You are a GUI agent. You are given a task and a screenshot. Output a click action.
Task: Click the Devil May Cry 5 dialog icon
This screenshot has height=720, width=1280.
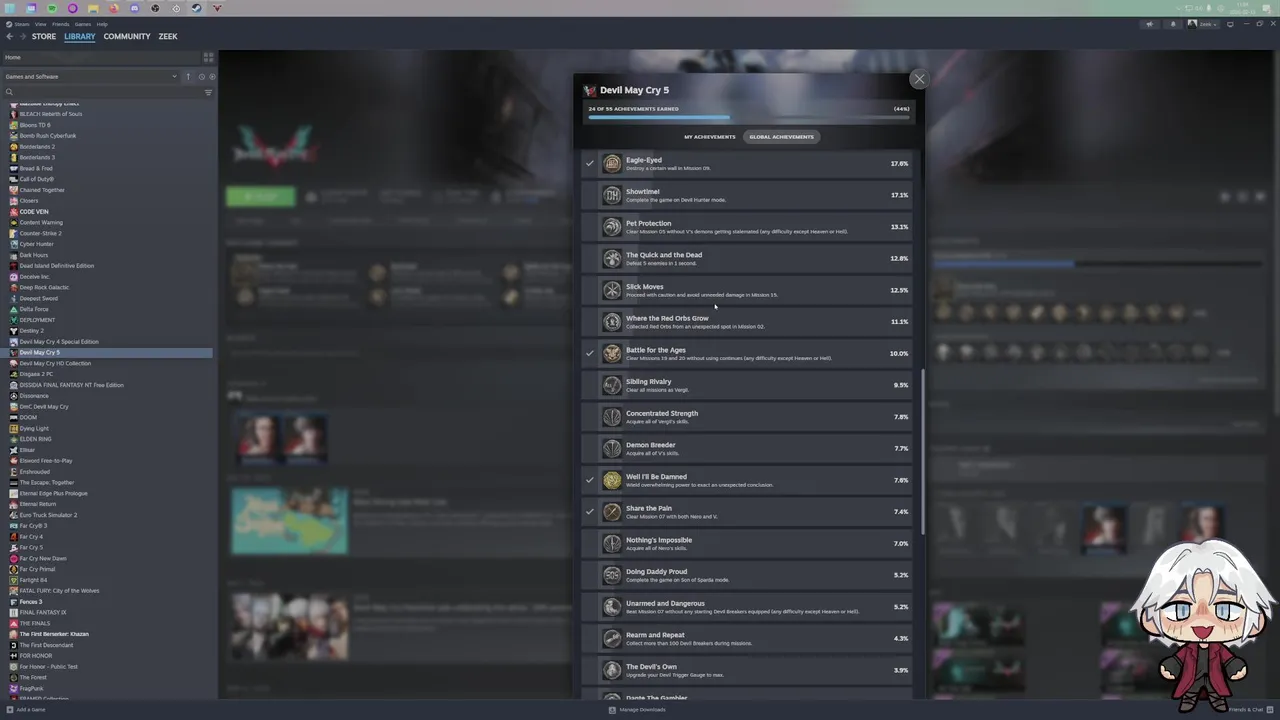(590, 90)
